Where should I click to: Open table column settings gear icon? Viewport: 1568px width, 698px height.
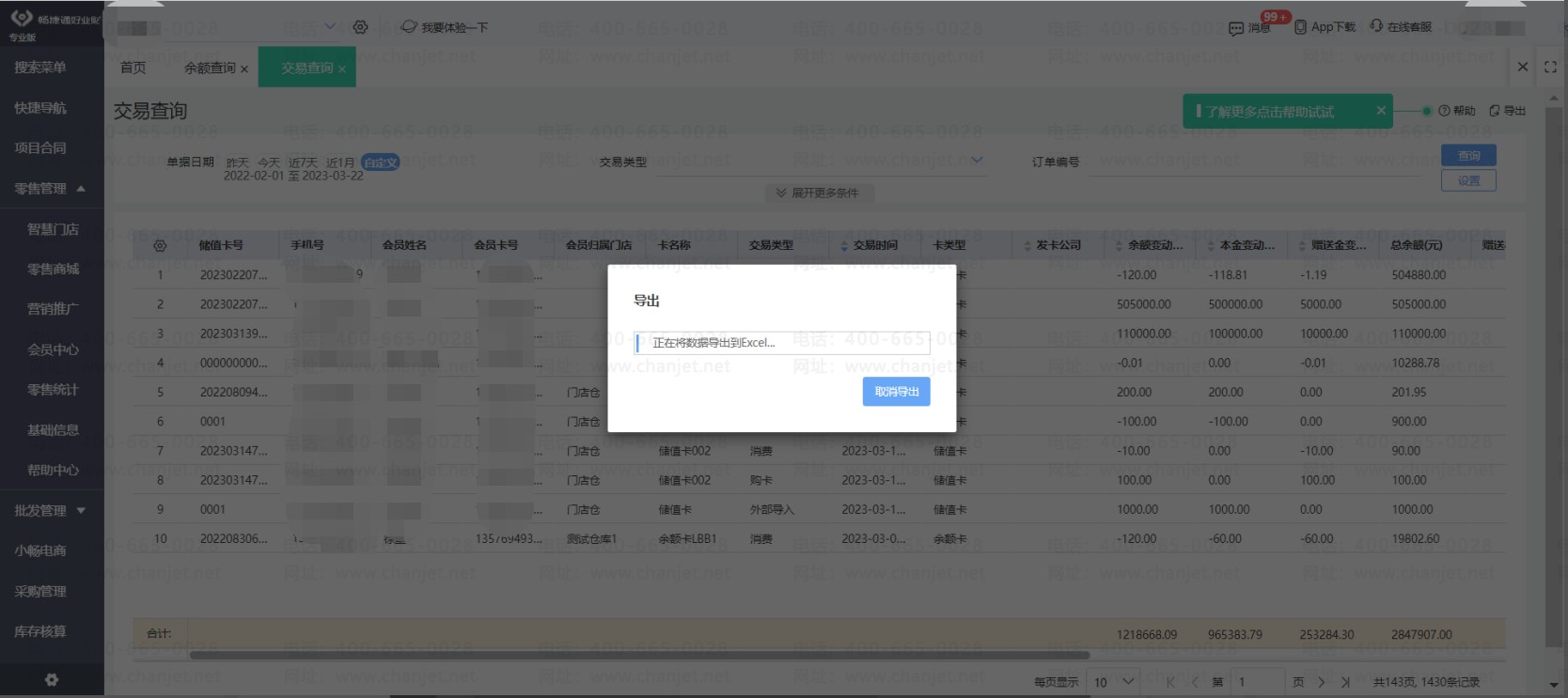click(x=160, y=245)
